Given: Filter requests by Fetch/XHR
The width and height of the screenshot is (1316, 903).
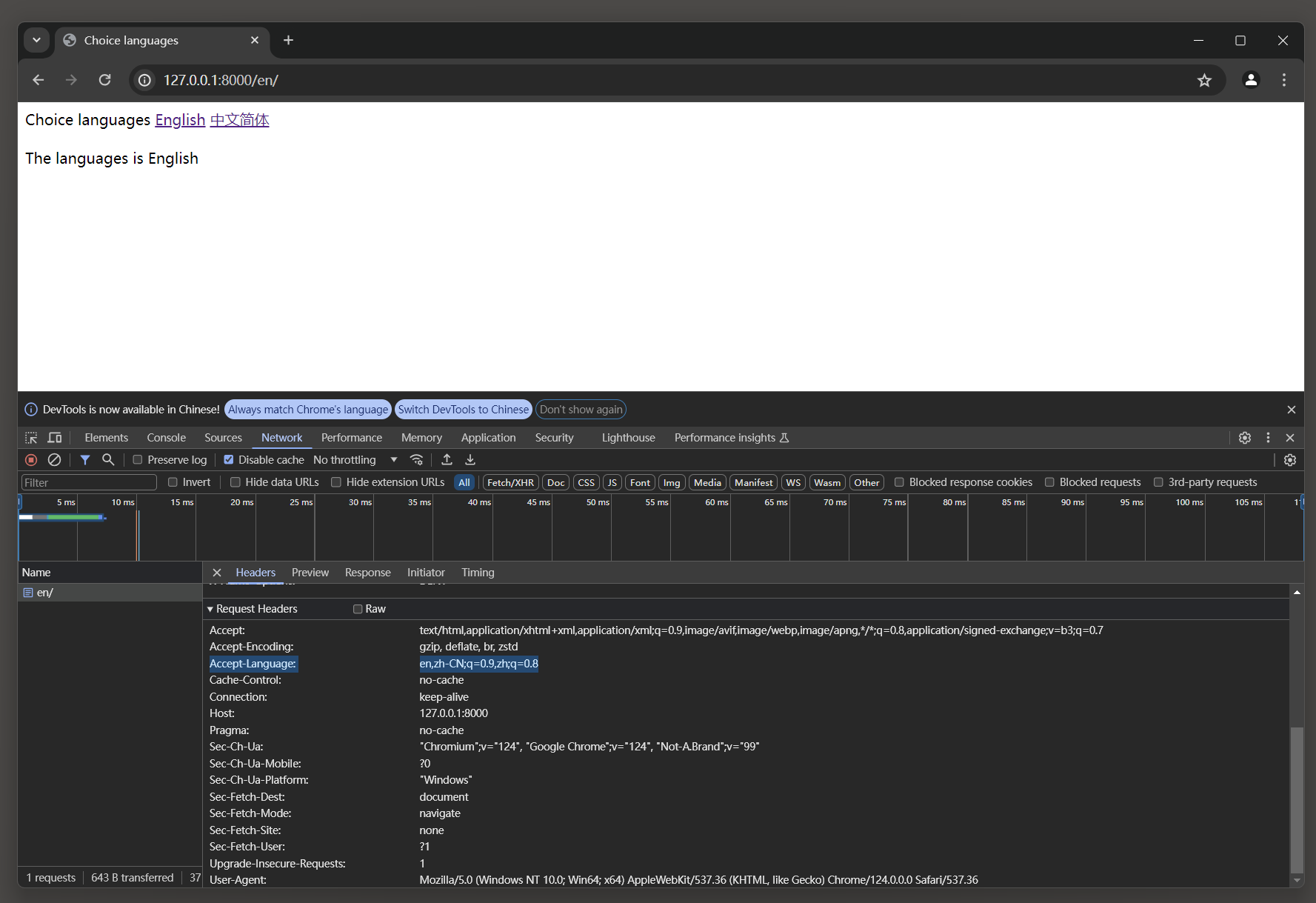Looking at the screenshot, I should (x=510, y=482).
